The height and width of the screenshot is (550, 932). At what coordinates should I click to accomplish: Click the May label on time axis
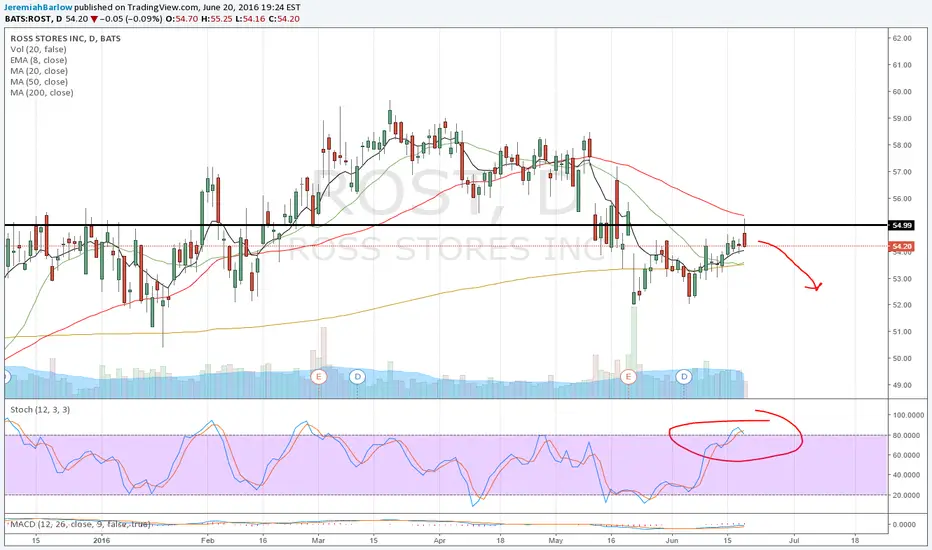coord(556,540)
